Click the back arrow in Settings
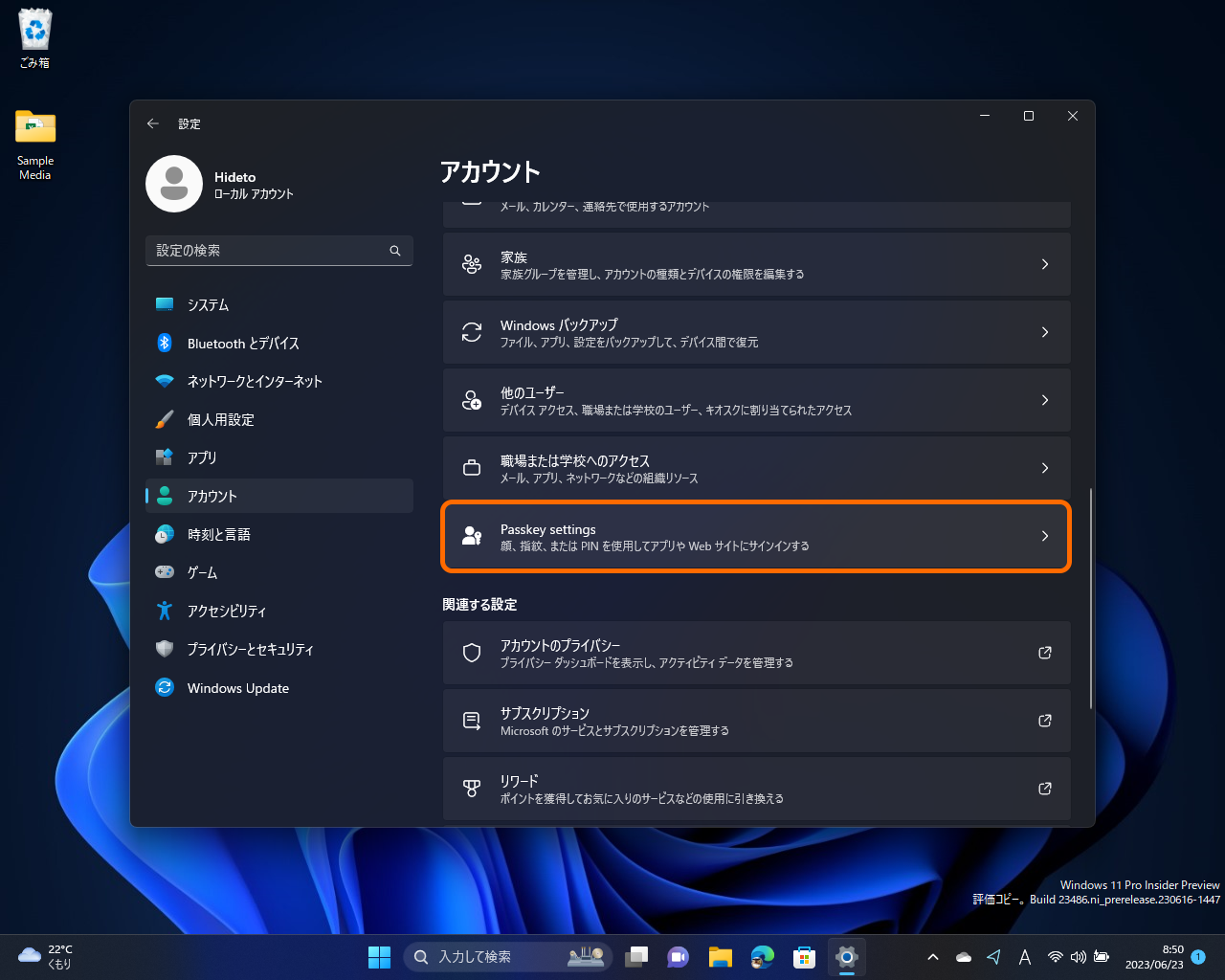The image size is (1225, 980). coord(152,123)
